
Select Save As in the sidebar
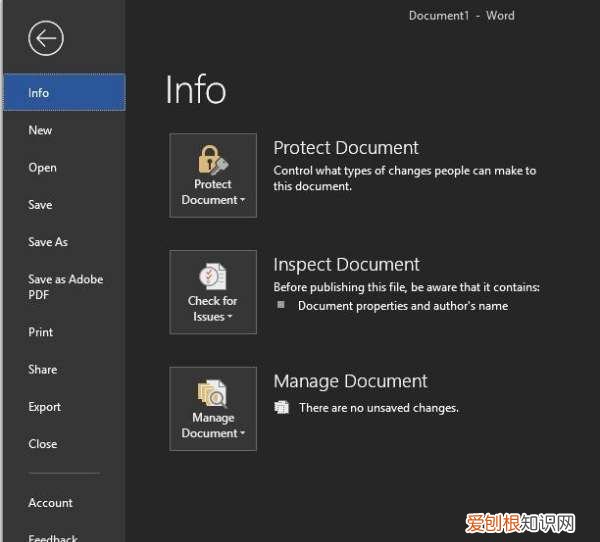[x=48, y=242]
